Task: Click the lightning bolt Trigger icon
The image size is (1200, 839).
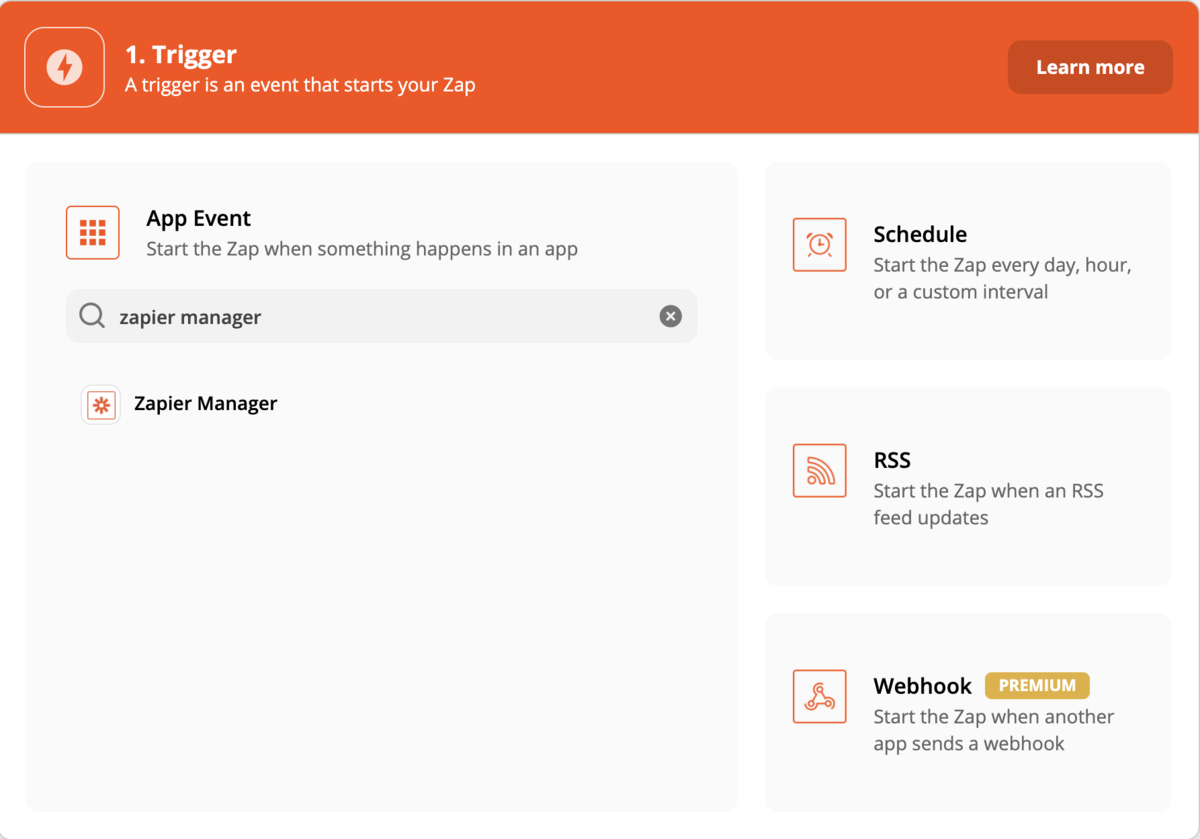Action: (x=65, y=67)
